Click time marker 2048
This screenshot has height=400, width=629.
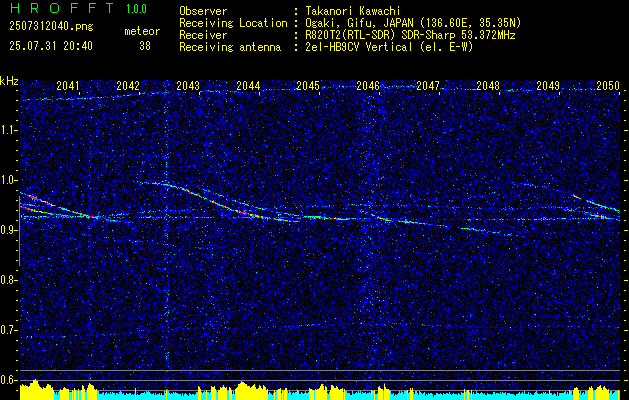pos(488,86)
